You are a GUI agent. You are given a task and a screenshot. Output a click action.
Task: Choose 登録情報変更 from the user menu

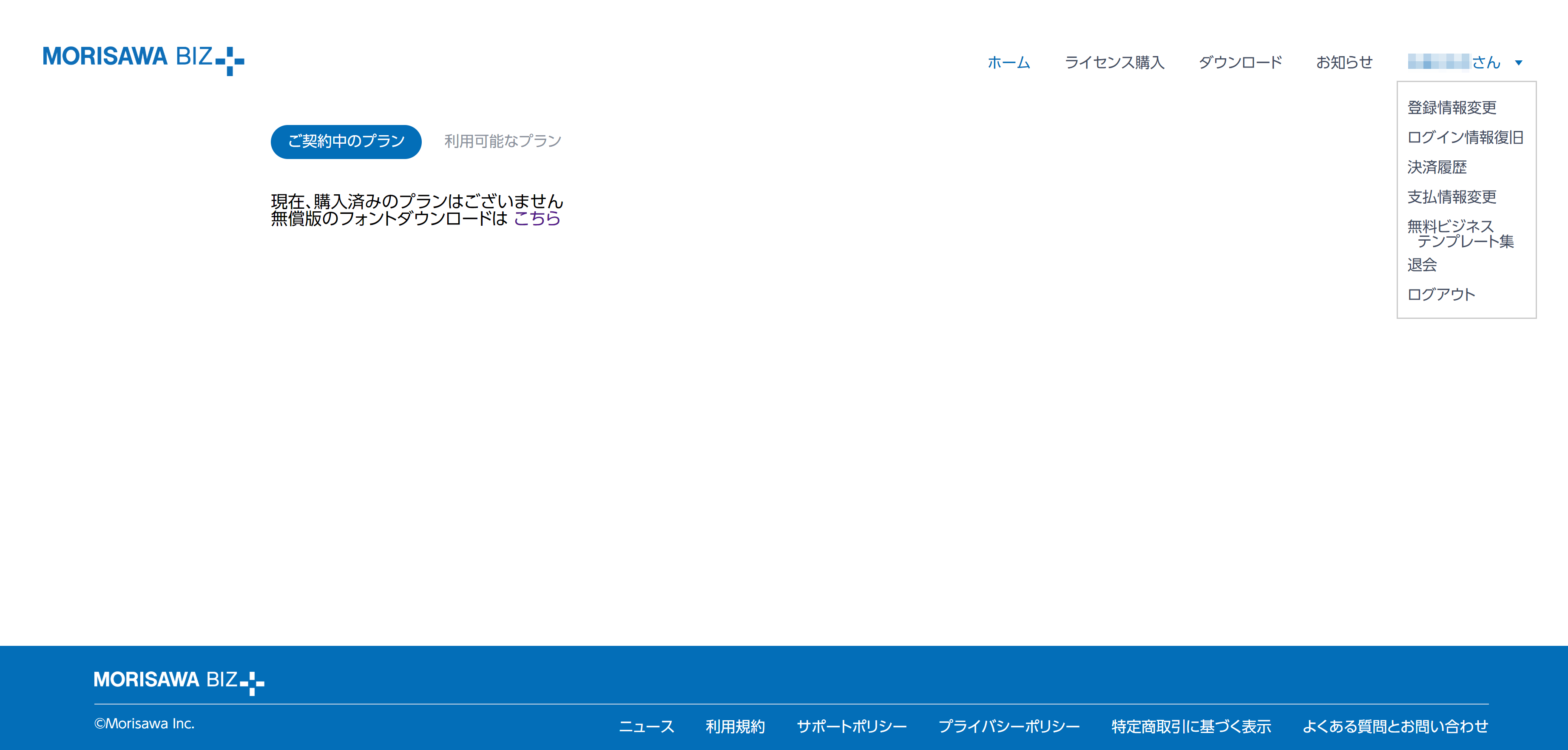[1452, 108]
